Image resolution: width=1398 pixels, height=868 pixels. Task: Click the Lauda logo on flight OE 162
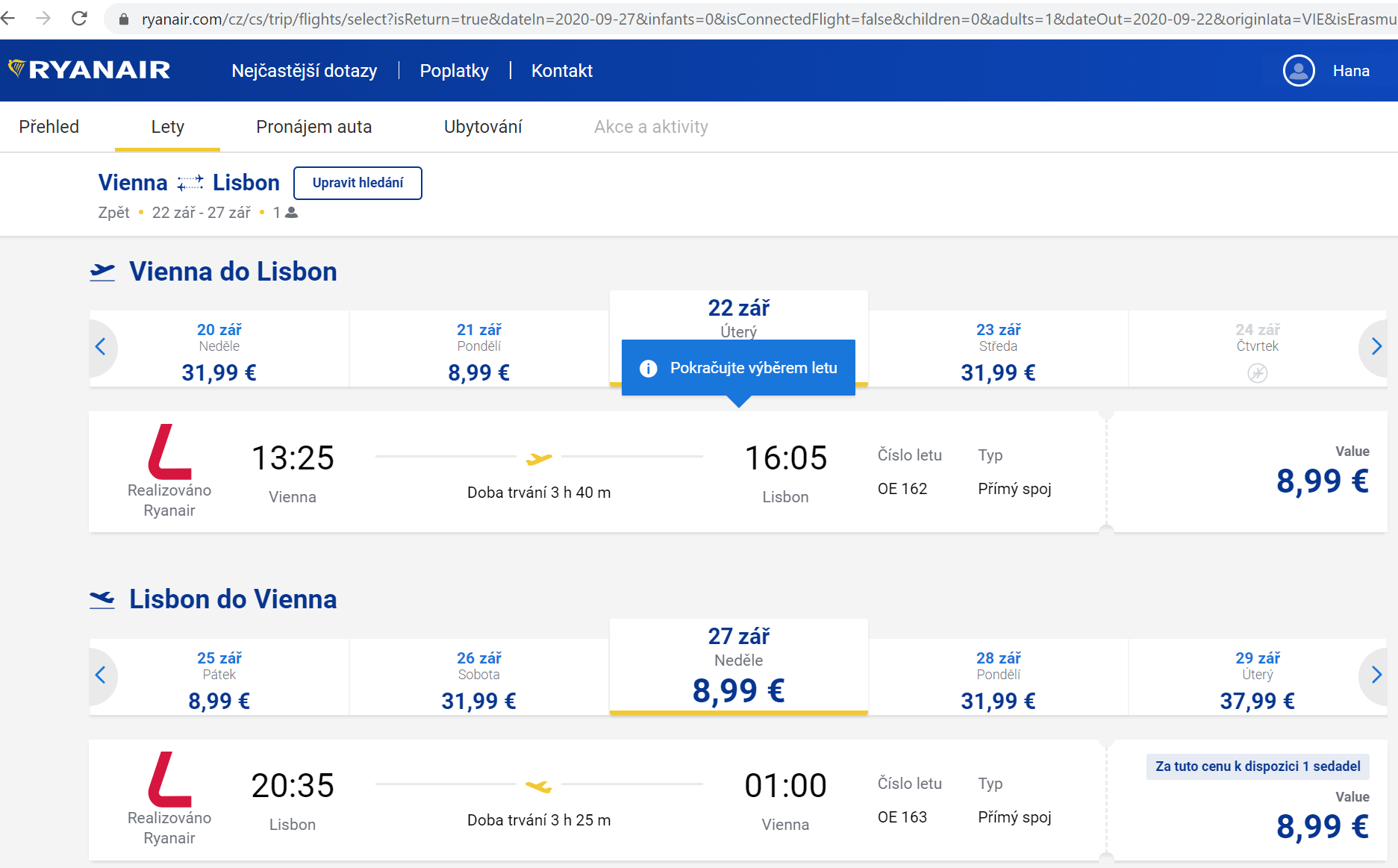[x=170, y=452]
